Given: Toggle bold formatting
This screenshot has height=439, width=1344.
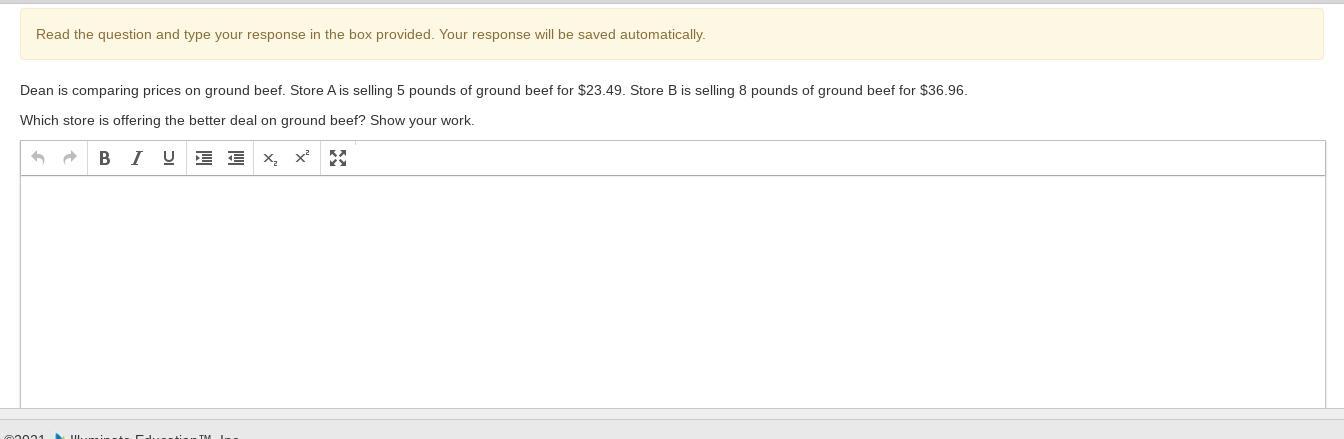Looking at the screenshot, I should pos(104,158).
